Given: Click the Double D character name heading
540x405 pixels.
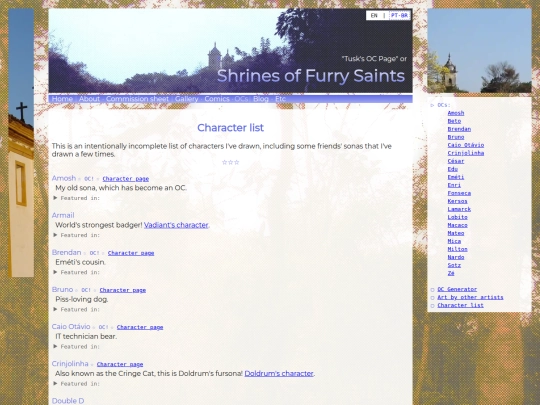Looking at the screenshot, I should coord(68,401).
